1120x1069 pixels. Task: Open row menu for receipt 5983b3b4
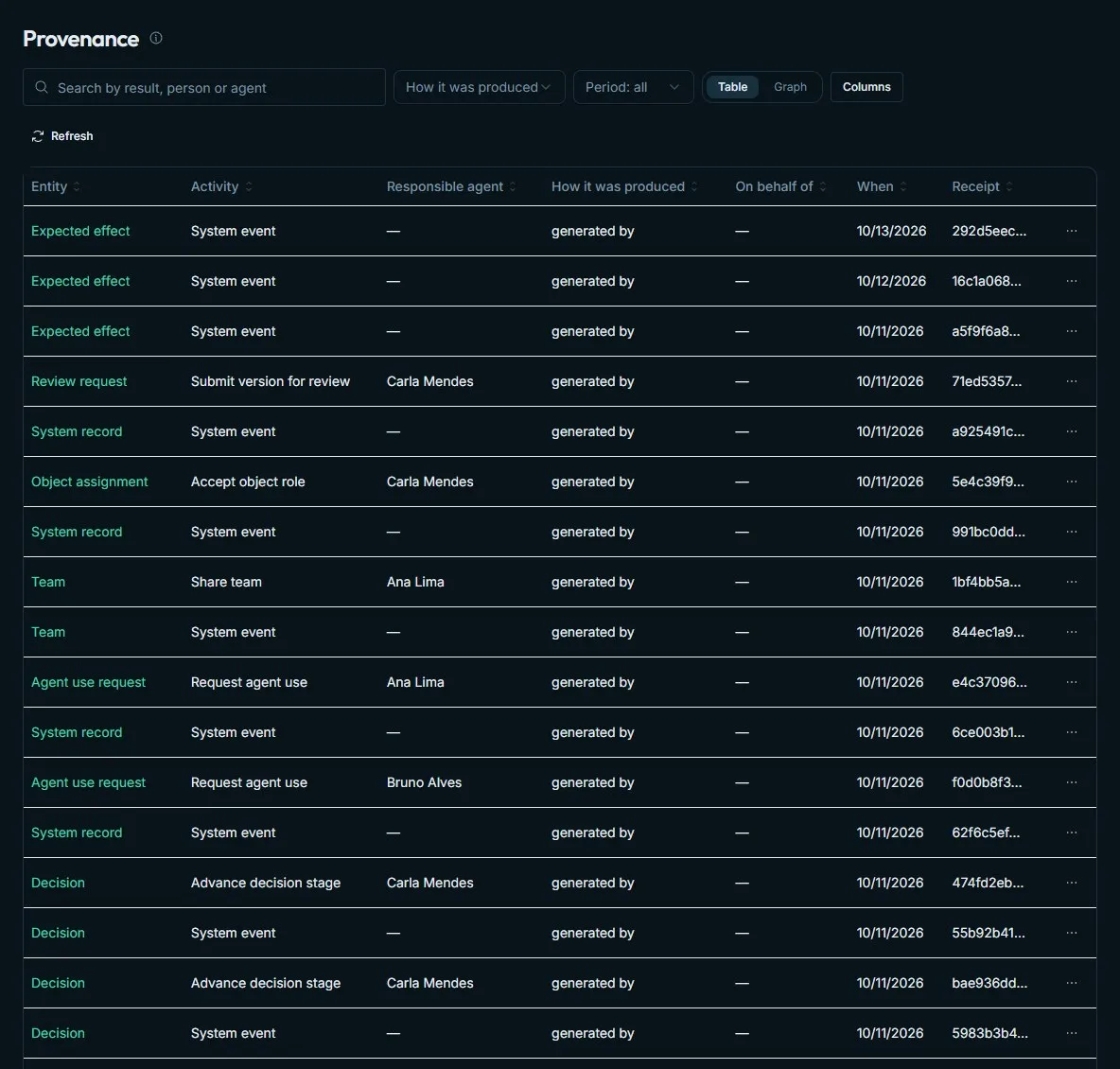[1072, 1032]
